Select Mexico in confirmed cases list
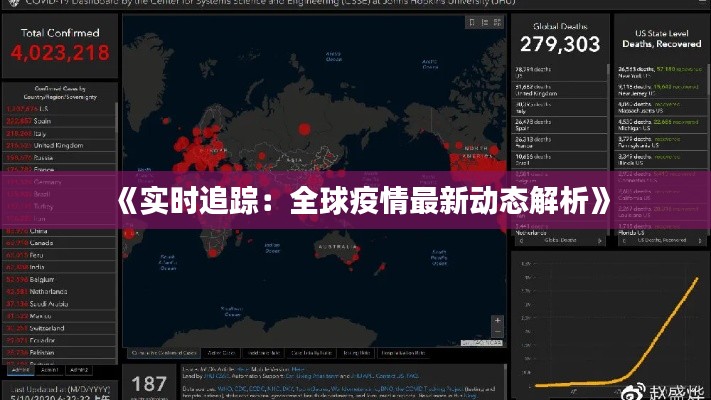 pos(59,316)
